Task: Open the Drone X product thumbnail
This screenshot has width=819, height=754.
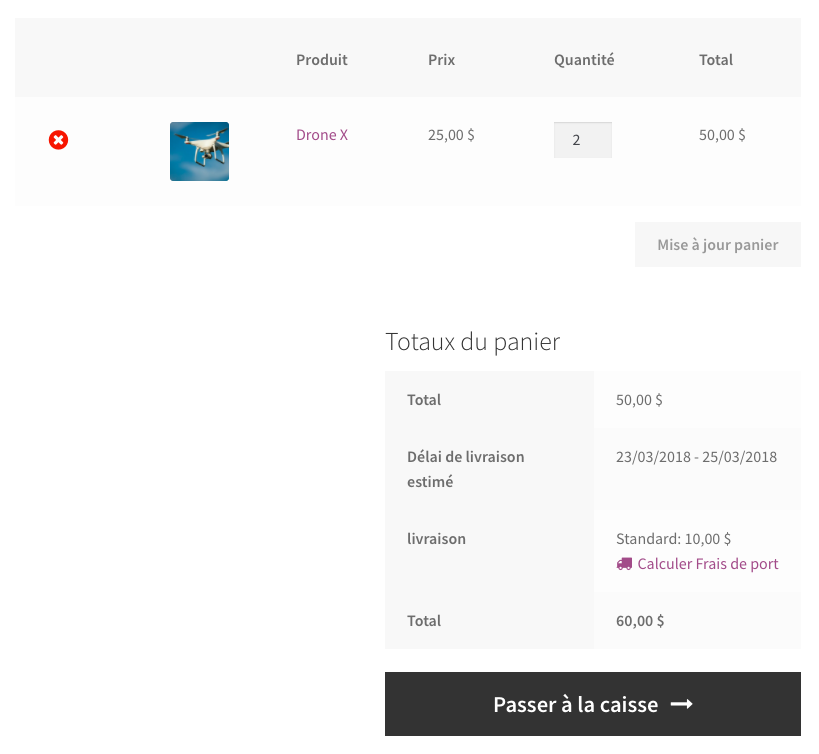Action: [x=199, y=151]
